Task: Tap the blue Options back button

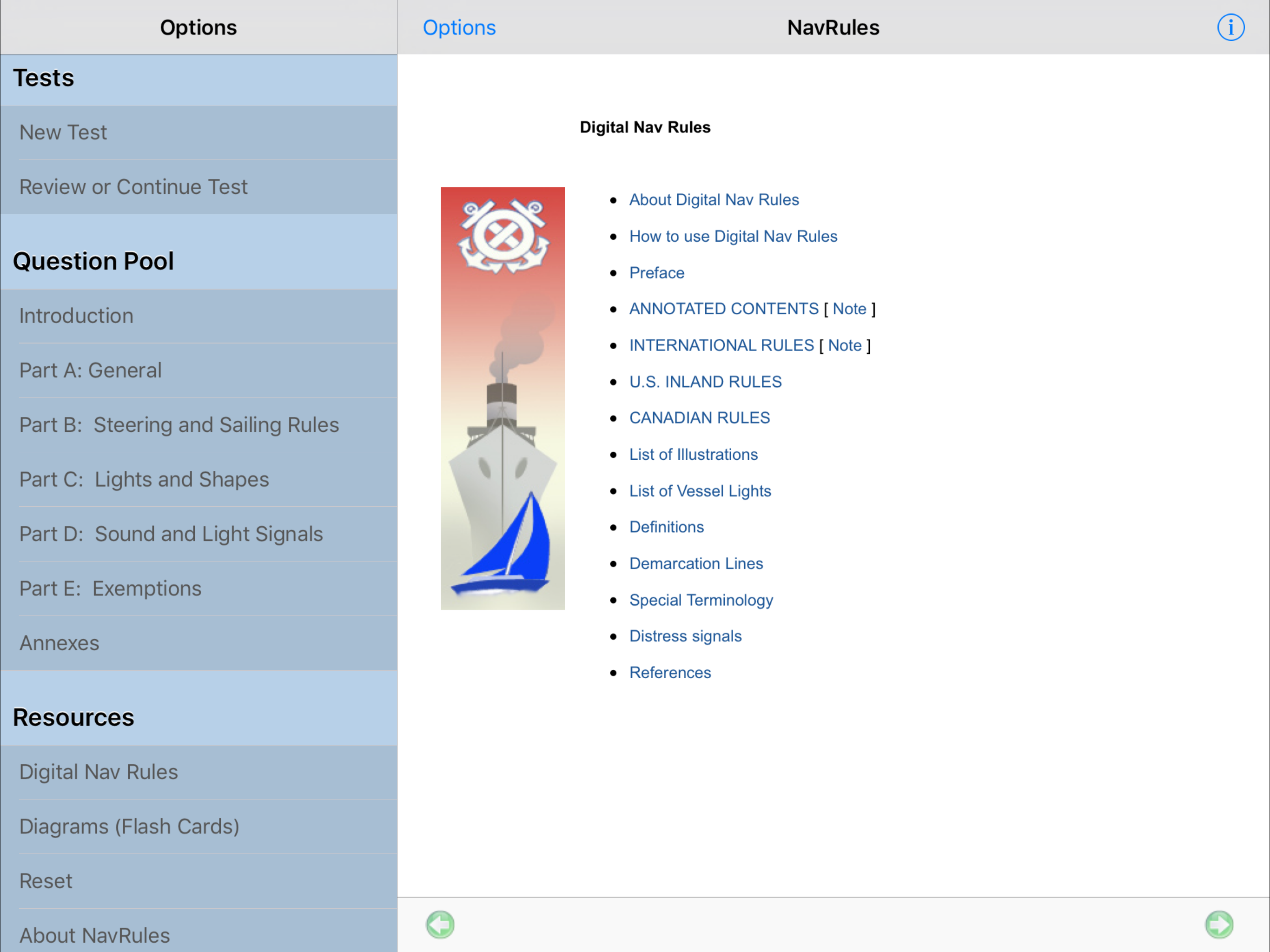Action: tap(459, 27)
